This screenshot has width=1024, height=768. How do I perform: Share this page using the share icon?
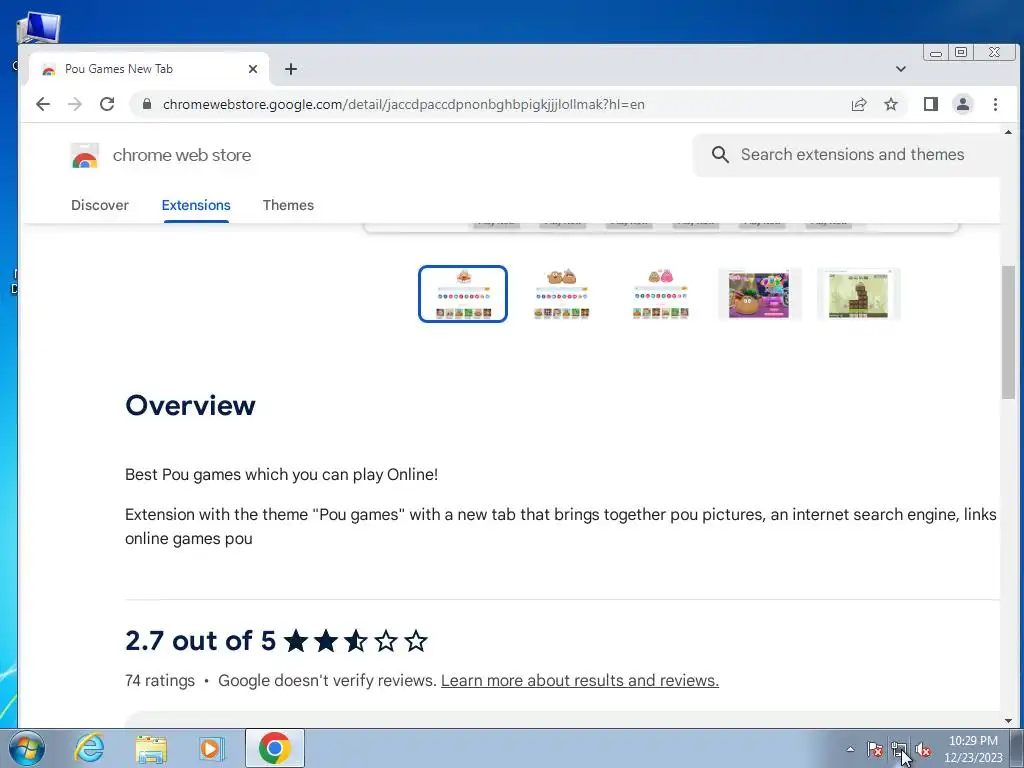click(859, 104)
